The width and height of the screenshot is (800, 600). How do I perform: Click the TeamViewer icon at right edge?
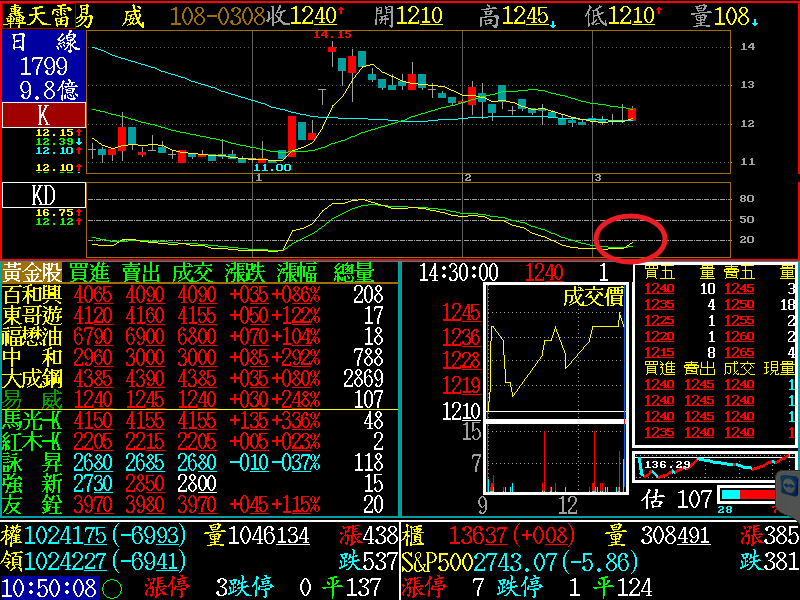(787, 485)
